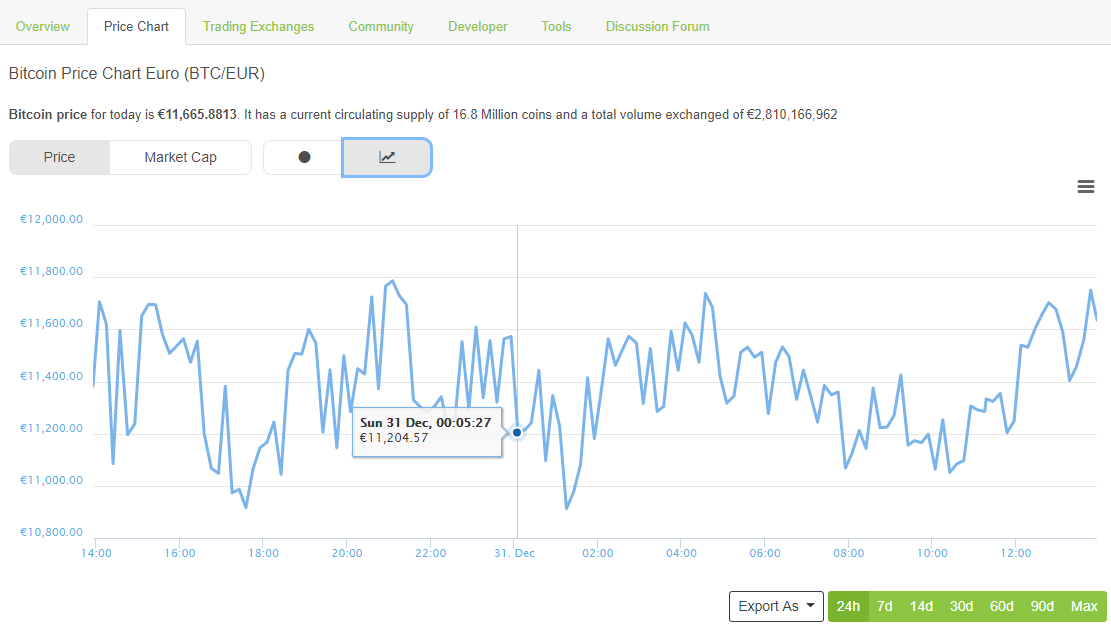1111x626 pixels.
Task: Click the €11,665.8813 price value
Action: pos(197,115)
